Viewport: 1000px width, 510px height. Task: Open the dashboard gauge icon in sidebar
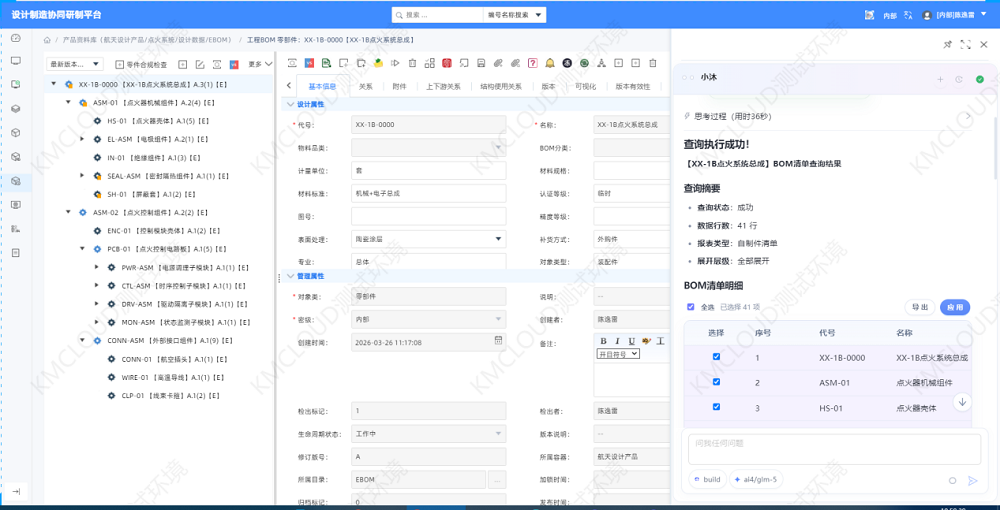pyautogui.click(x=16, y=38)
